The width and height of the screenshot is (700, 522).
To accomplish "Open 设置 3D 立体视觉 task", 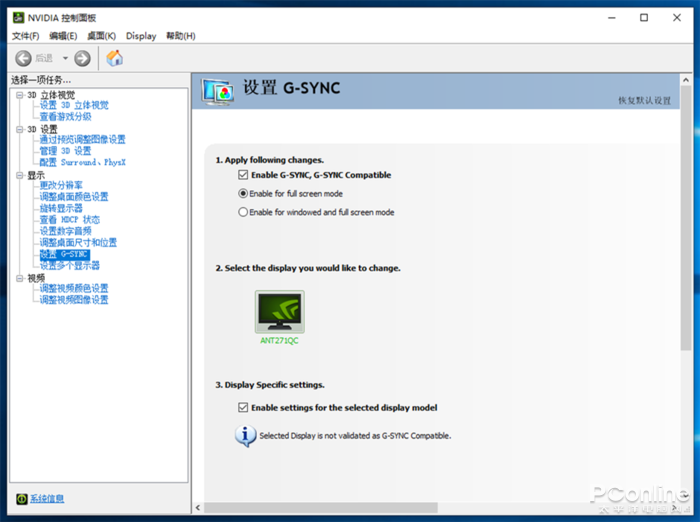I will coord(74,105).
